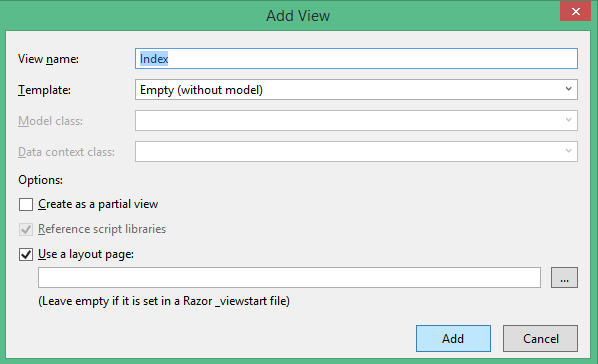
Task: Click the highlighted Index text
Action: click(x=154, y=59)
